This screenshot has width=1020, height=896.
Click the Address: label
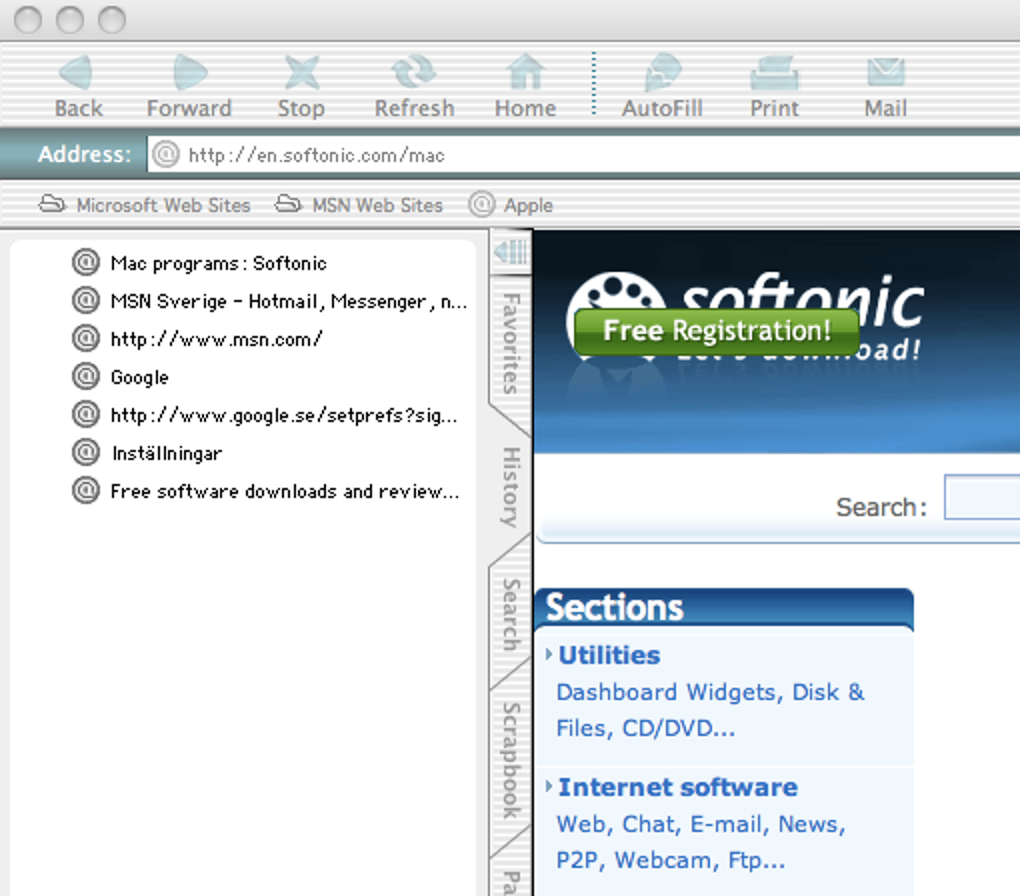84,154
